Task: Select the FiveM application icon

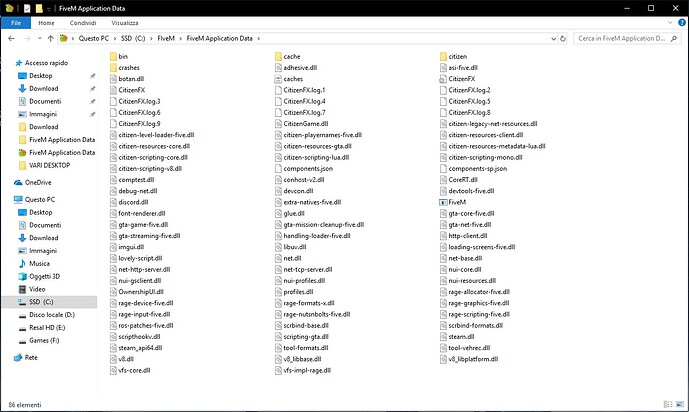Action: [x=443, y=202]
